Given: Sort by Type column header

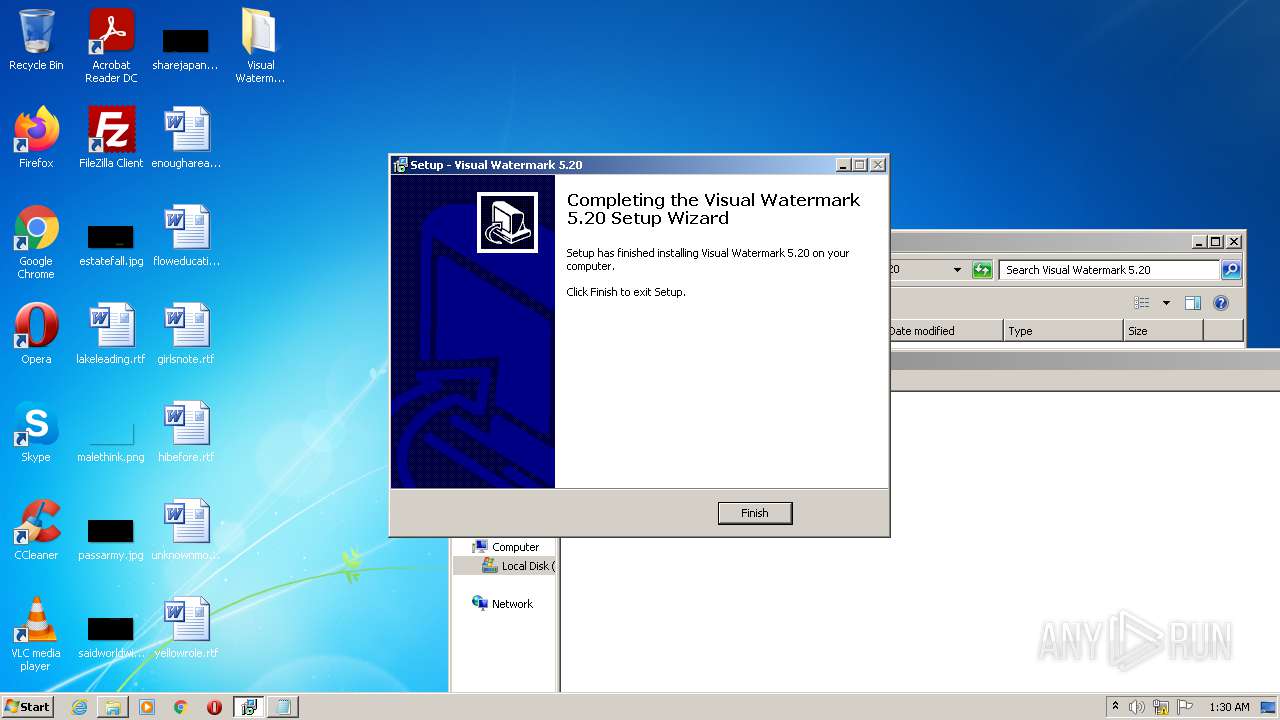Looking at the screenshot, I should 1063,331.
